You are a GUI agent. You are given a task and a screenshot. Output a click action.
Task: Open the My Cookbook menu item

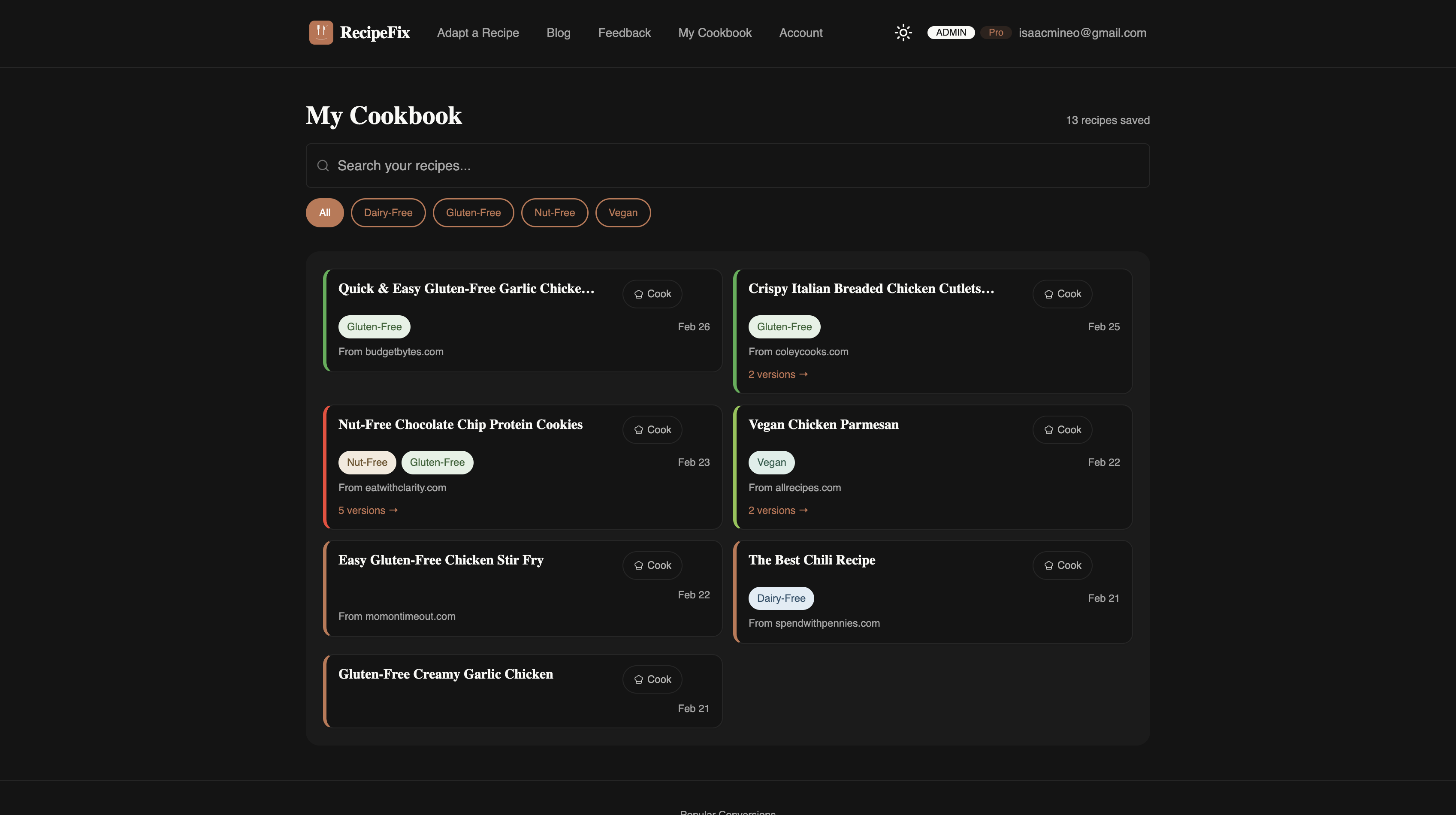(x=714, y=32)
